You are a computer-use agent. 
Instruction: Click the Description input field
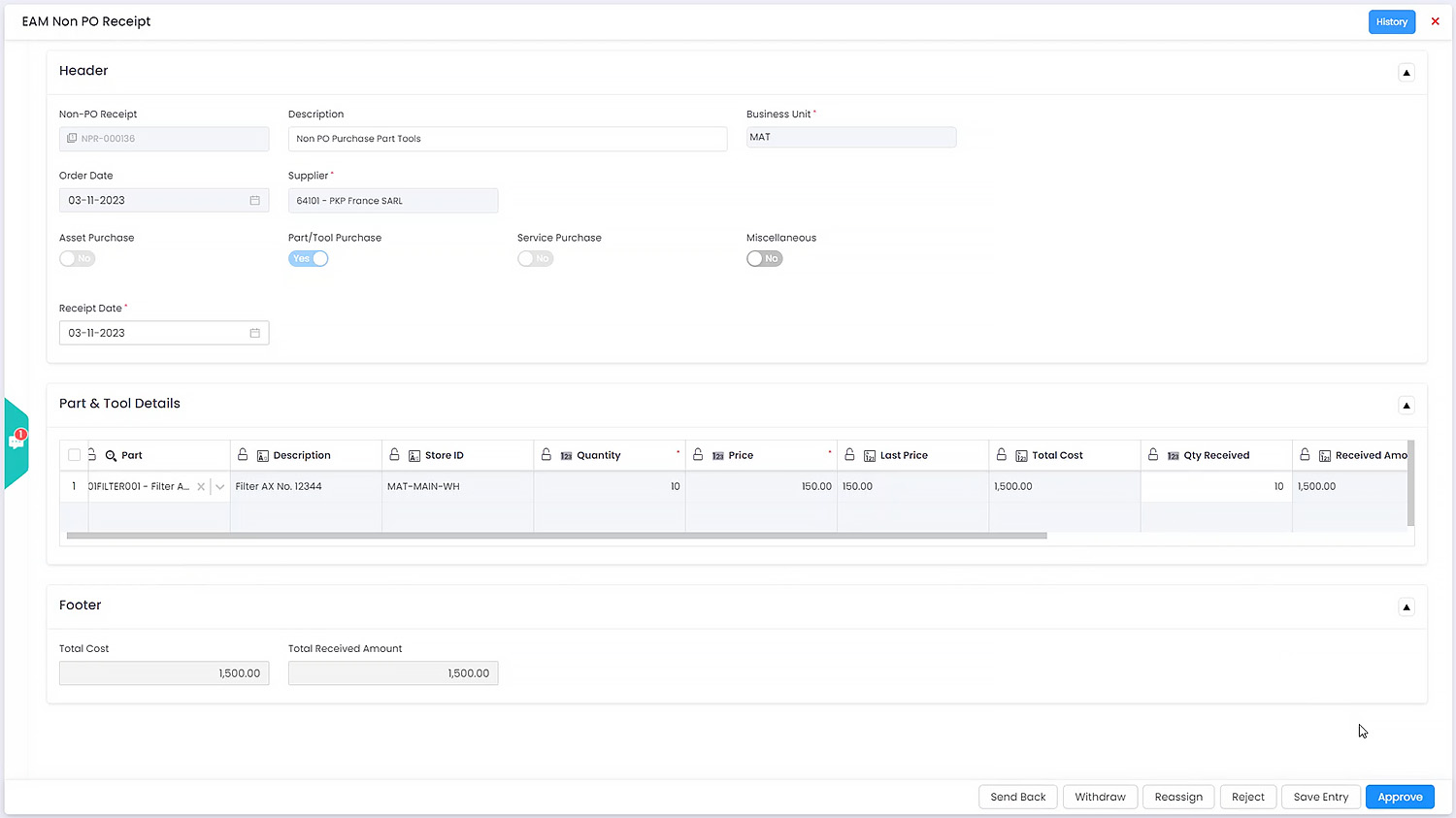click(507, 139)
